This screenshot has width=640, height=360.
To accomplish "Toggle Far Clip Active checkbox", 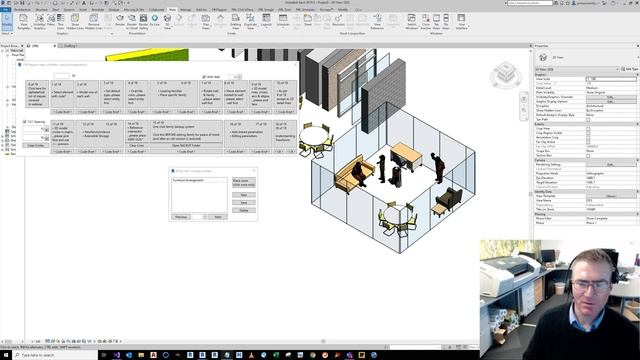I will (x=588, y=142).
